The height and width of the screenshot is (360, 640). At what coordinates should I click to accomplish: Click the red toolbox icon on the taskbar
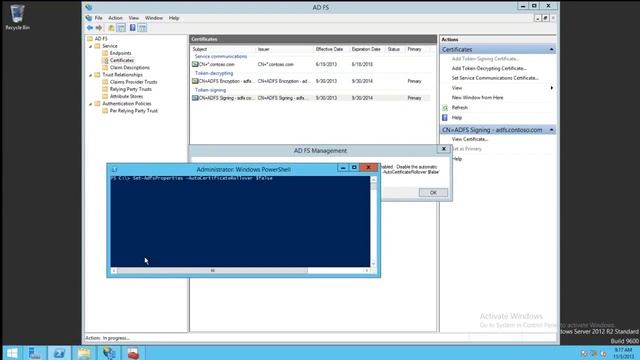tap(133, 353)
